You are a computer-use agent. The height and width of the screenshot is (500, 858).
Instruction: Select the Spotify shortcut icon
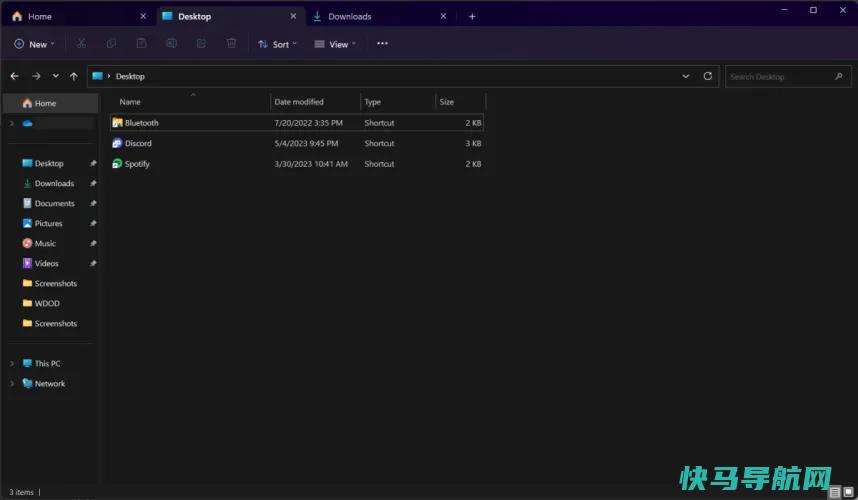point(117,164)
